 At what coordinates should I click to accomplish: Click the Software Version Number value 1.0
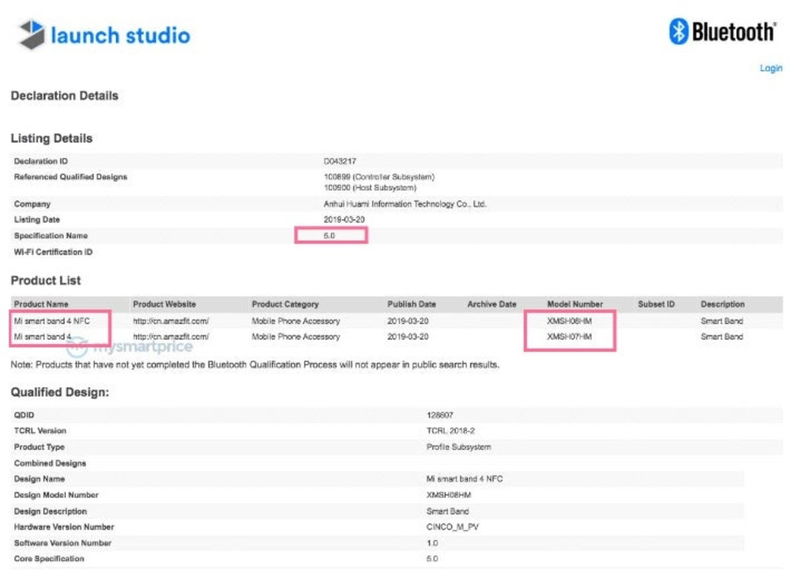click(432, 543)
